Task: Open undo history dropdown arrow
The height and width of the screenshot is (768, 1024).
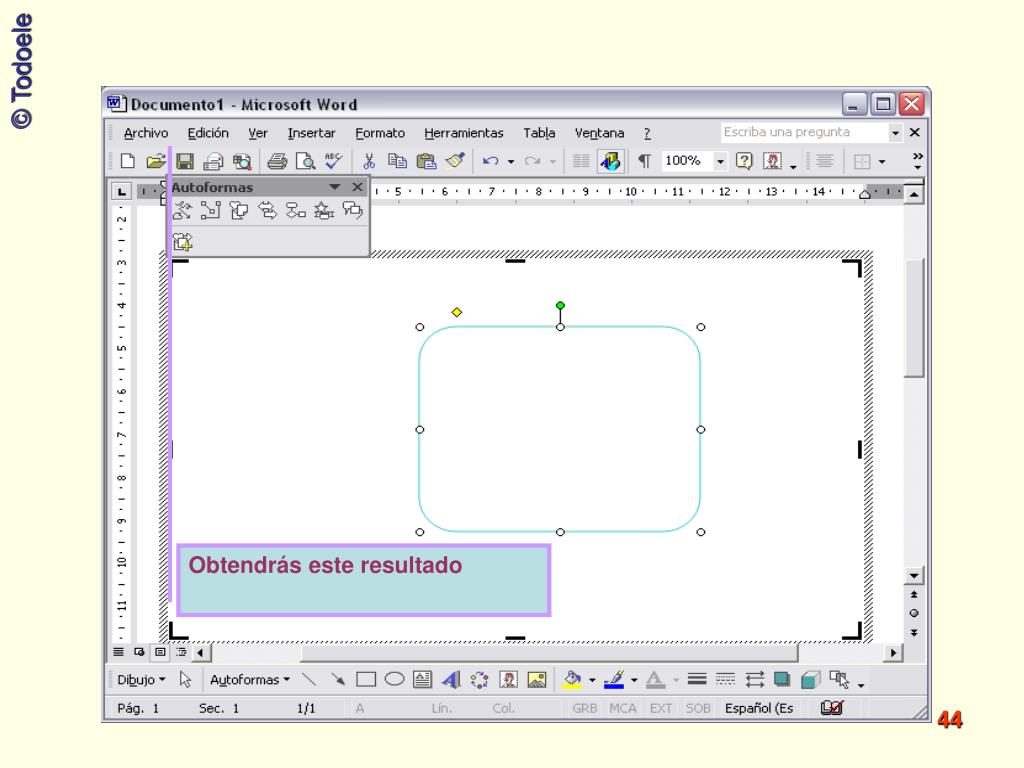Action: pos(511,161)
